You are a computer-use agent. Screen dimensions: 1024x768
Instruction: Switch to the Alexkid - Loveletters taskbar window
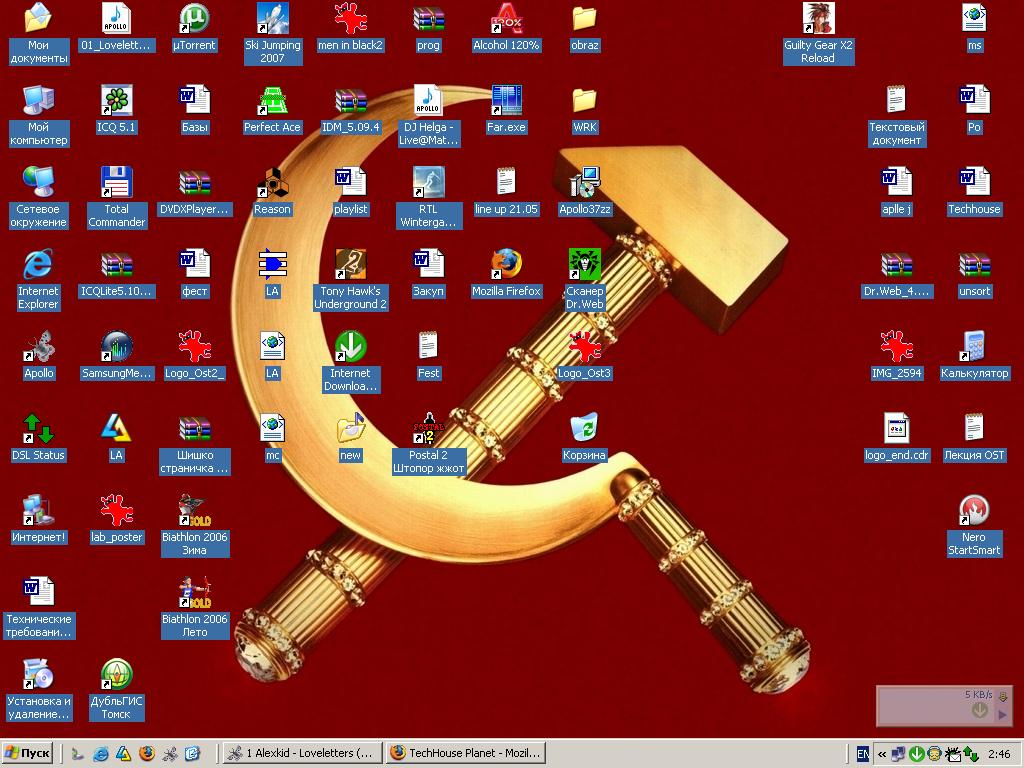(x=302, y=753)
